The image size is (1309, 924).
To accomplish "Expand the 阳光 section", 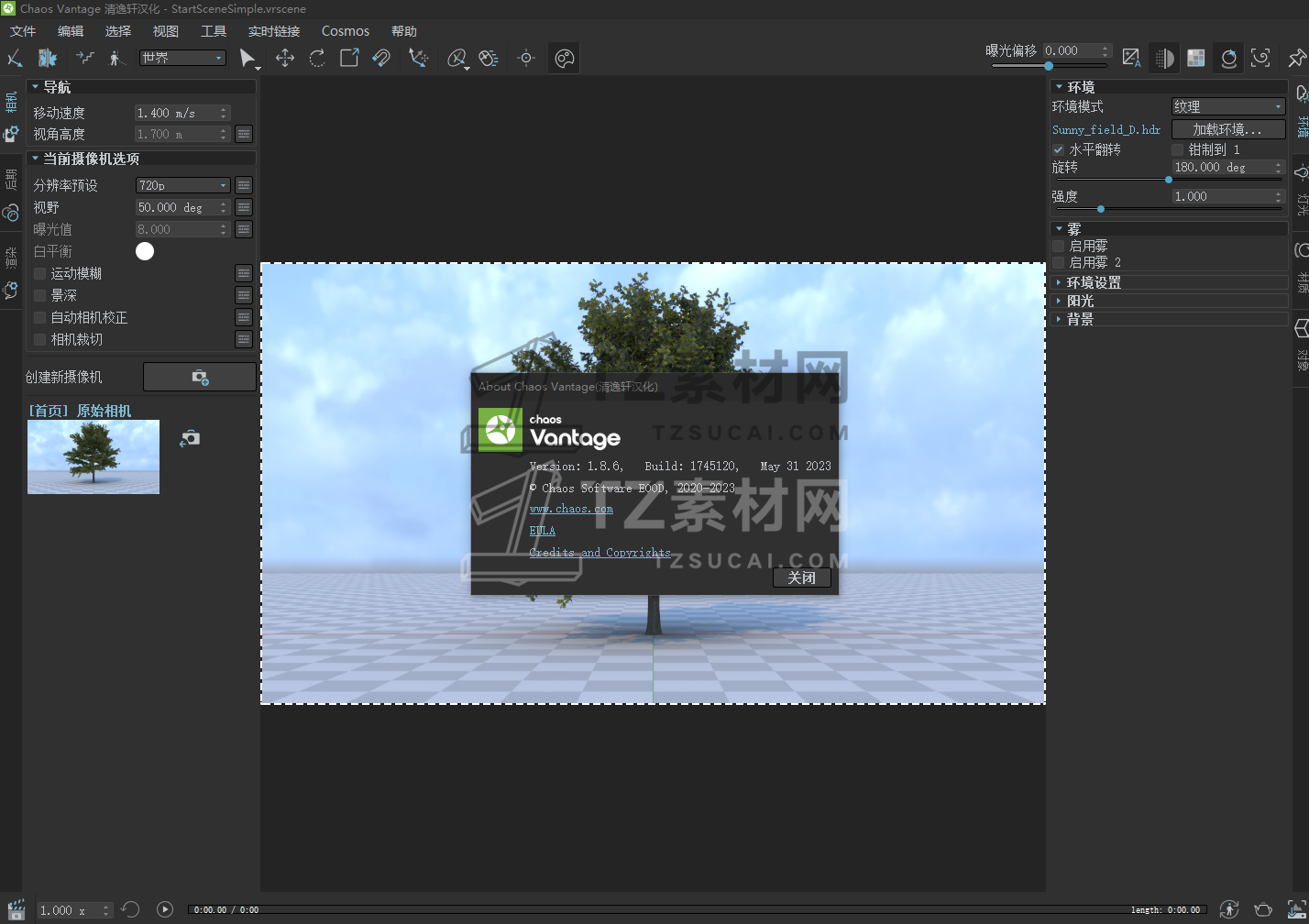I will pyautogui.click(x=1080, y=301).
